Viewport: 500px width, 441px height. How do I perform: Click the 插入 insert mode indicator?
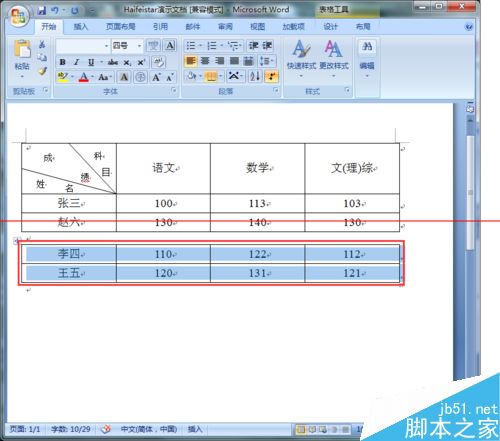(195, 429)
